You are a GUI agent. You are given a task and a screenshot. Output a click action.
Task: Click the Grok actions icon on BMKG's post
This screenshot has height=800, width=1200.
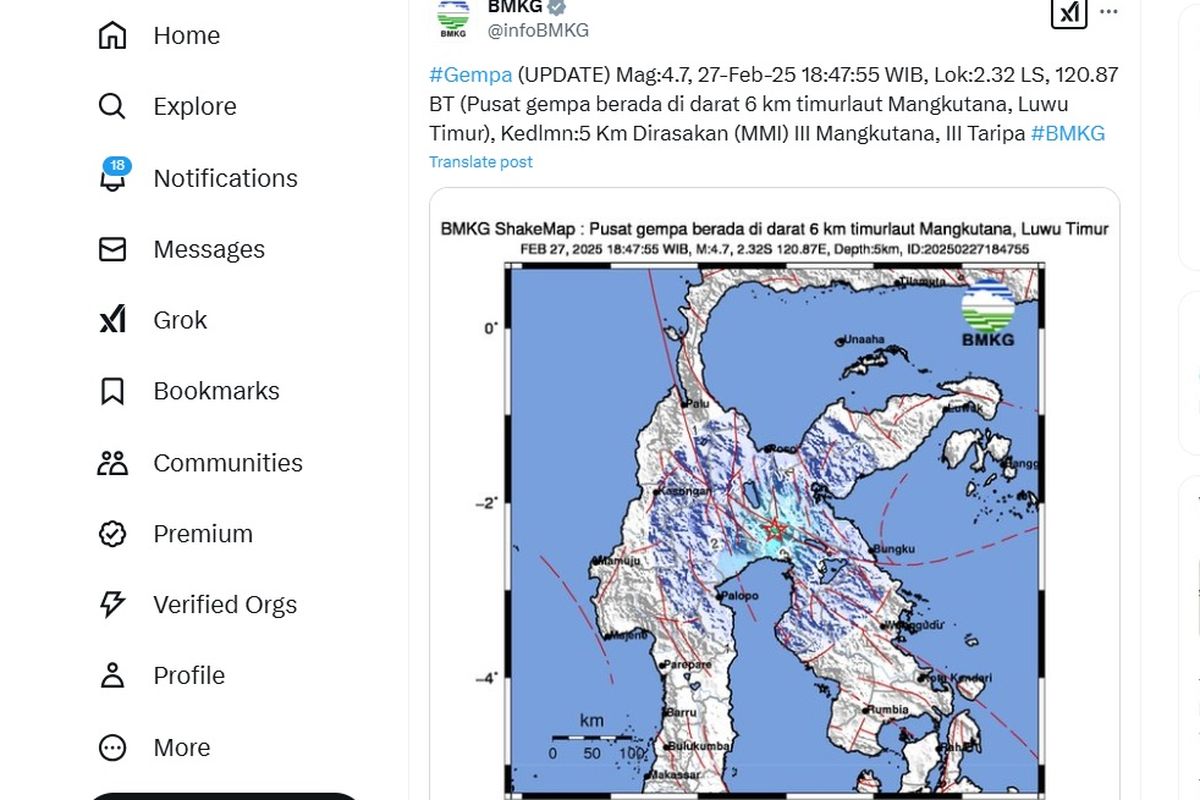[1069, 14]
